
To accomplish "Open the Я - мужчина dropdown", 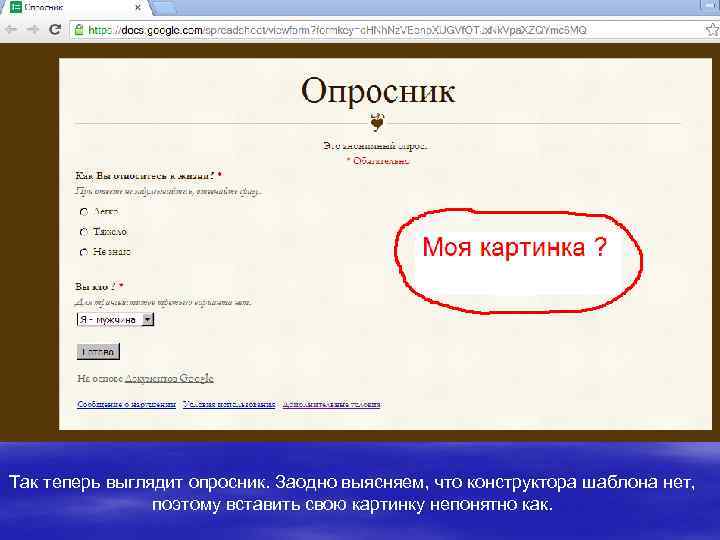I will pos(115,320).
